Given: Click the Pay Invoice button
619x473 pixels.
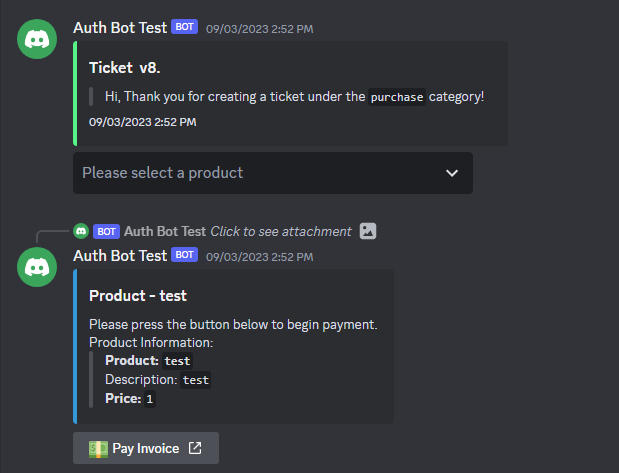Looking at the screenshot, I should (146, 448).
